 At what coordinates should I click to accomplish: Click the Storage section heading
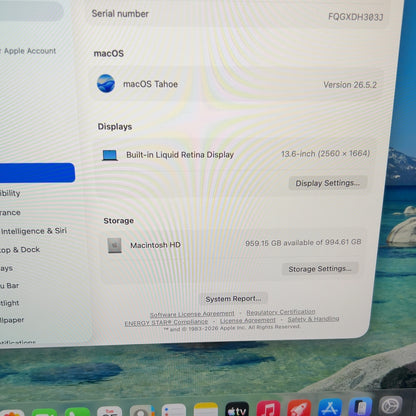pos(119,221)
